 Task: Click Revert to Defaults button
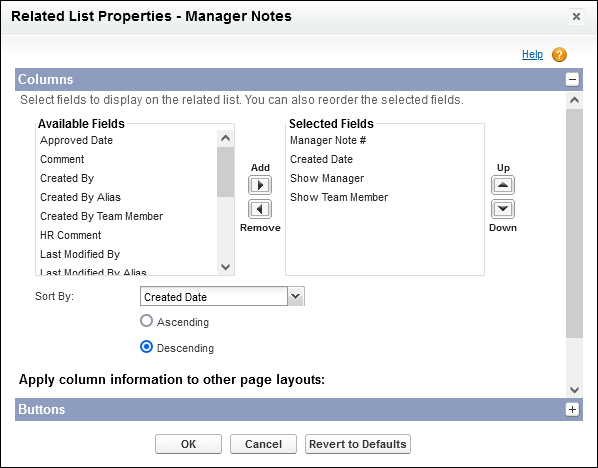point(358,444)
